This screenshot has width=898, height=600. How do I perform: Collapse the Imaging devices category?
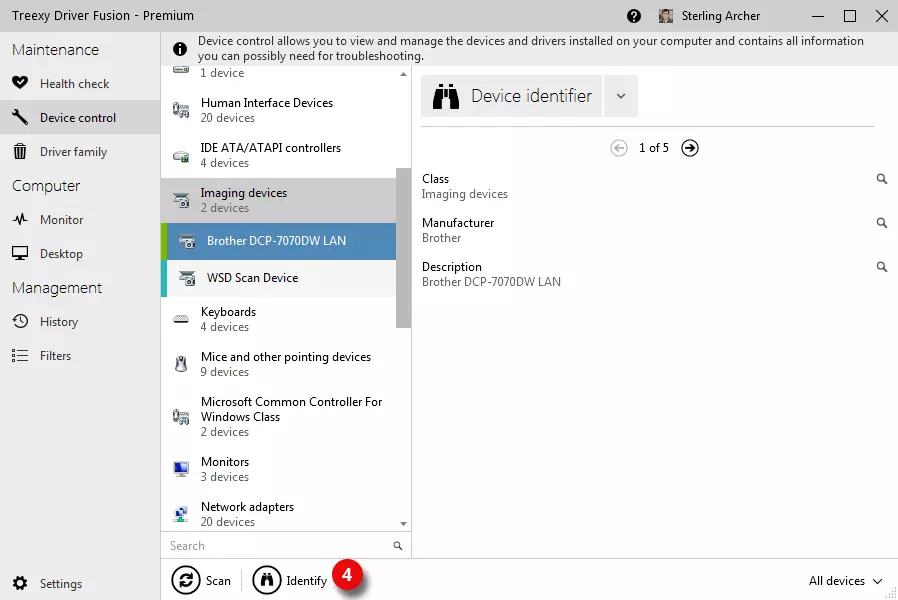click(x=278, y=200)
